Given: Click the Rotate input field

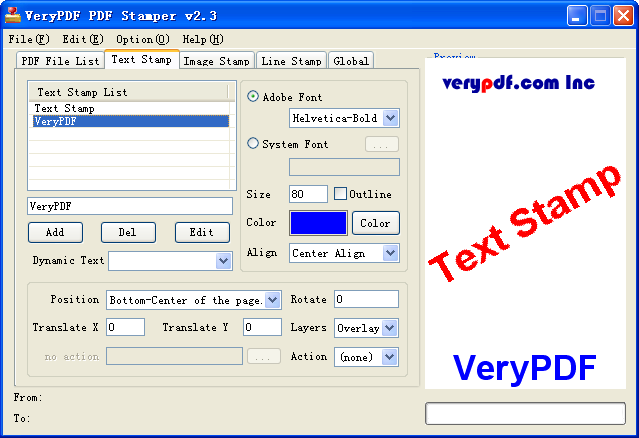Looking at the screenshot, I should point(366,299).
